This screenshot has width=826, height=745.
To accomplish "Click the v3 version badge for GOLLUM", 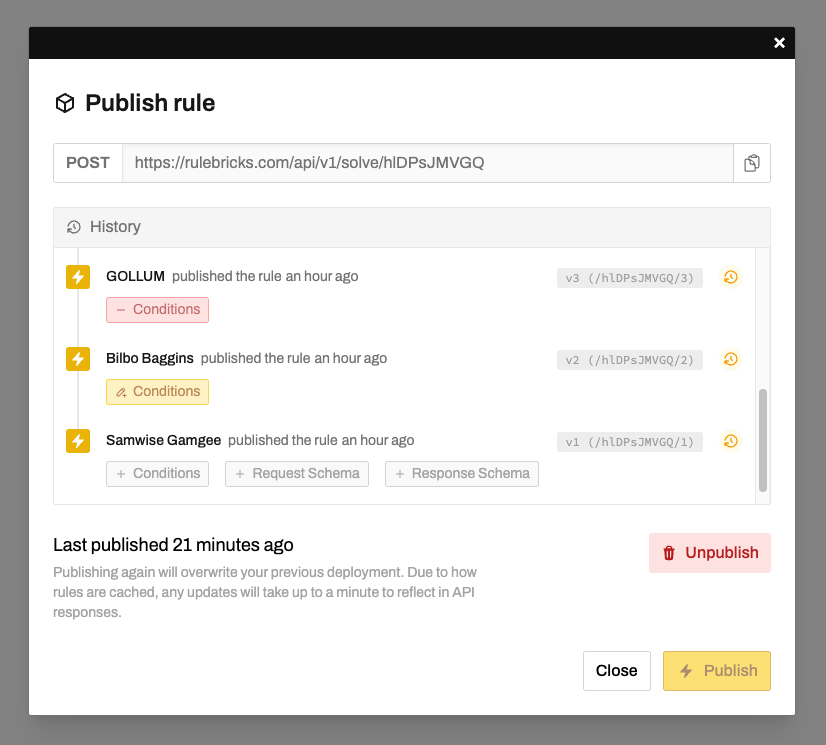I will click(629, 277).
